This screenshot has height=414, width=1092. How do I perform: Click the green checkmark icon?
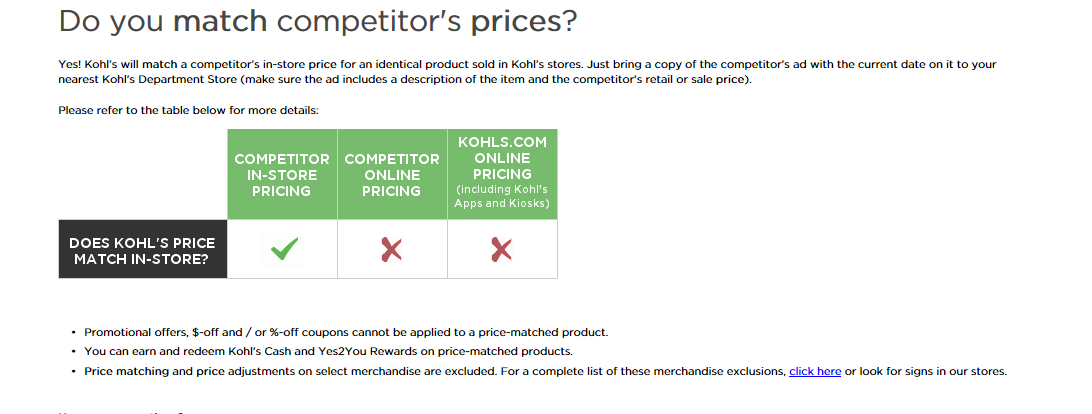[284, 250]
